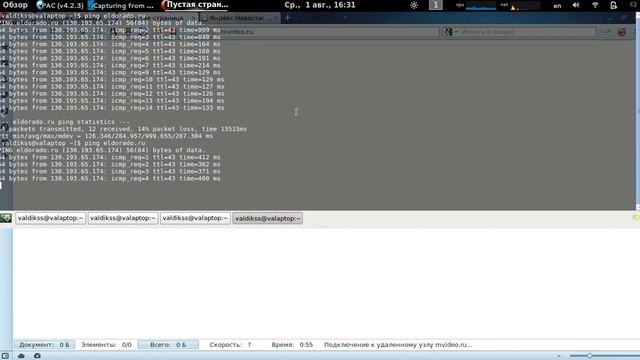The image size is (640, 360).
Task: Click the icon right of the cloud icon
Action: pyautogui.click(x=37, y=356)
